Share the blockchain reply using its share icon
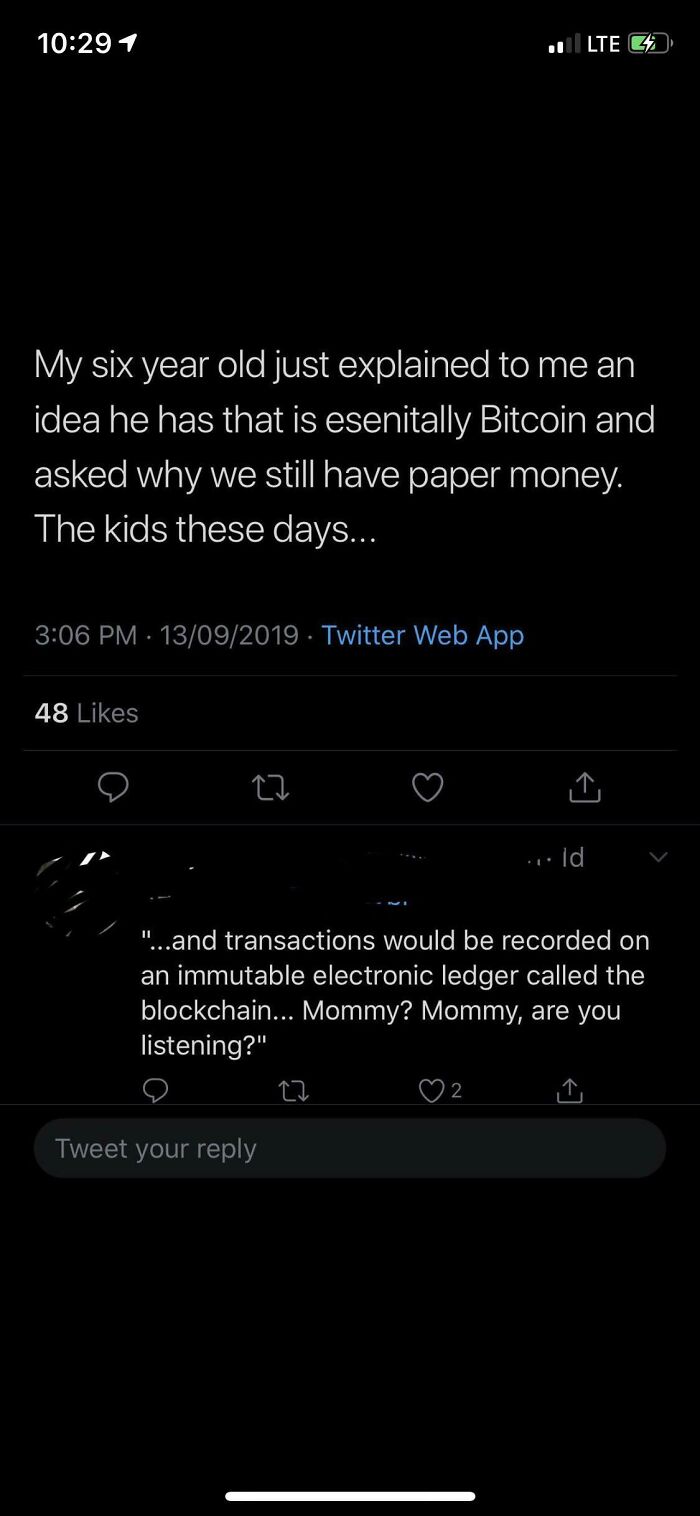This screenshot has height=1516, width=700. [569, 1090]
